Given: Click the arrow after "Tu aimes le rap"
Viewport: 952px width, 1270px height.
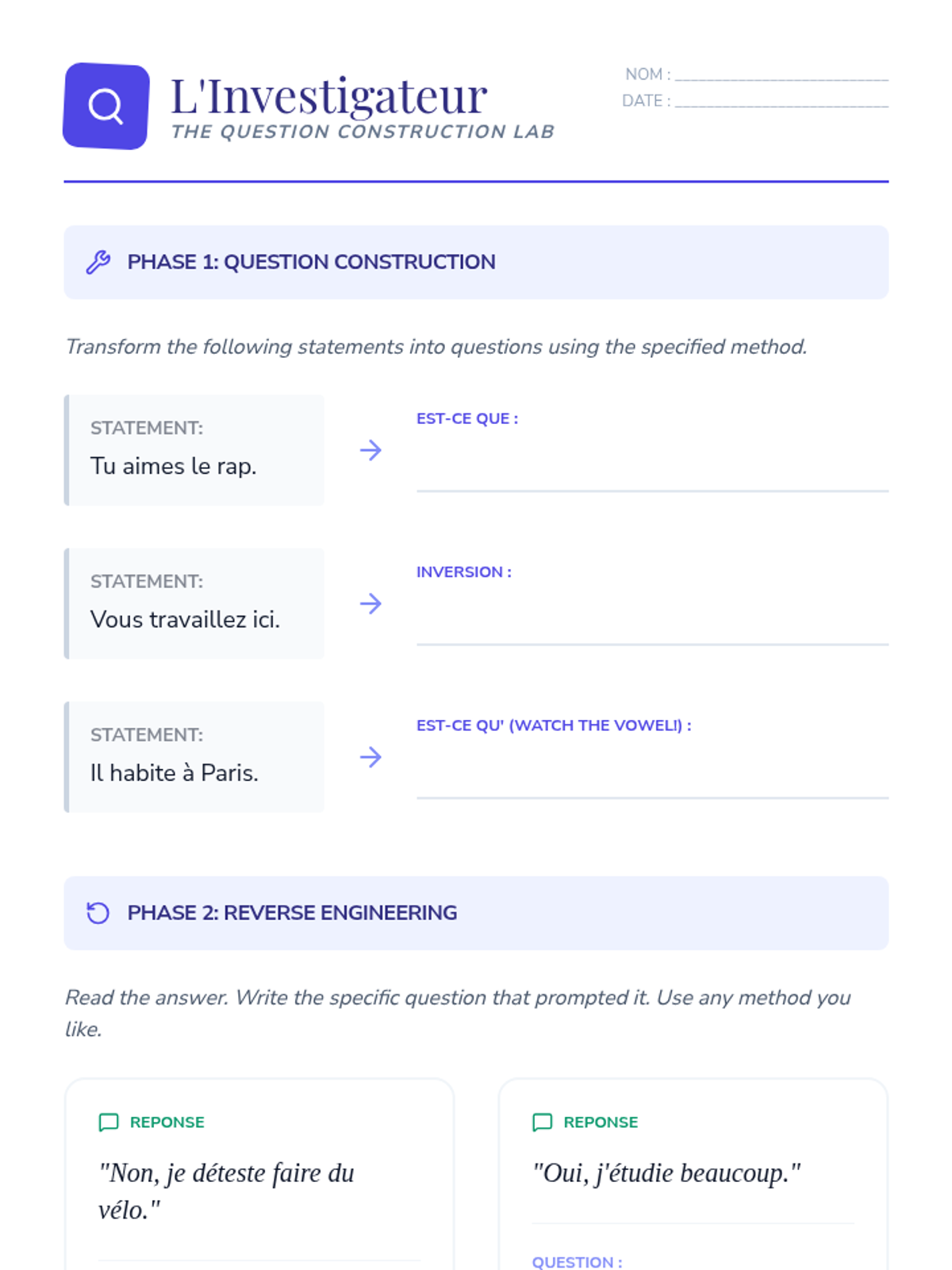Looking at the screenshot, I should 370,451.
